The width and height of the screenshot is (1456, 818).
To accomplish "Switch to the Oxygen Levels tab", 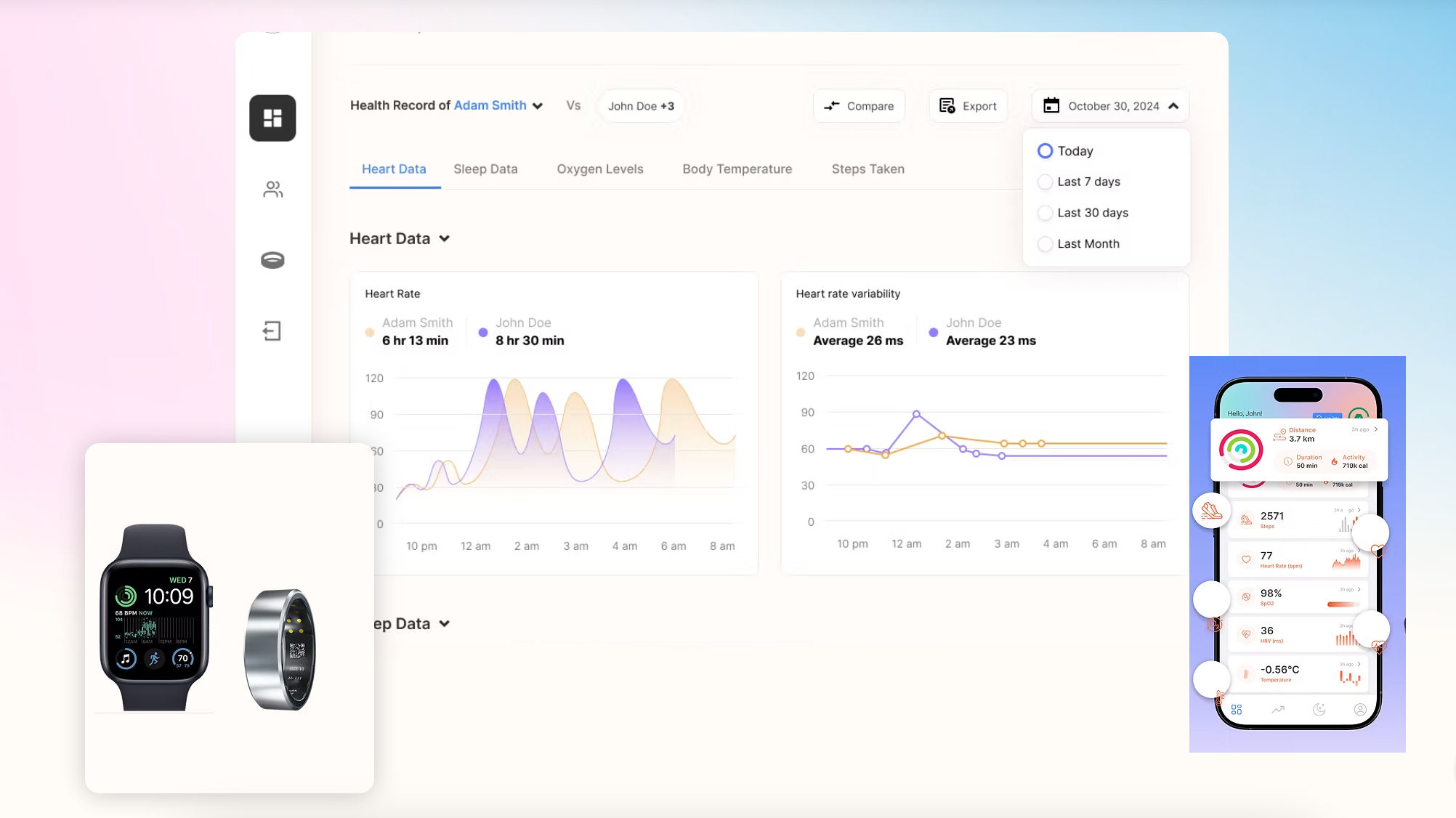I will (600, 169).
